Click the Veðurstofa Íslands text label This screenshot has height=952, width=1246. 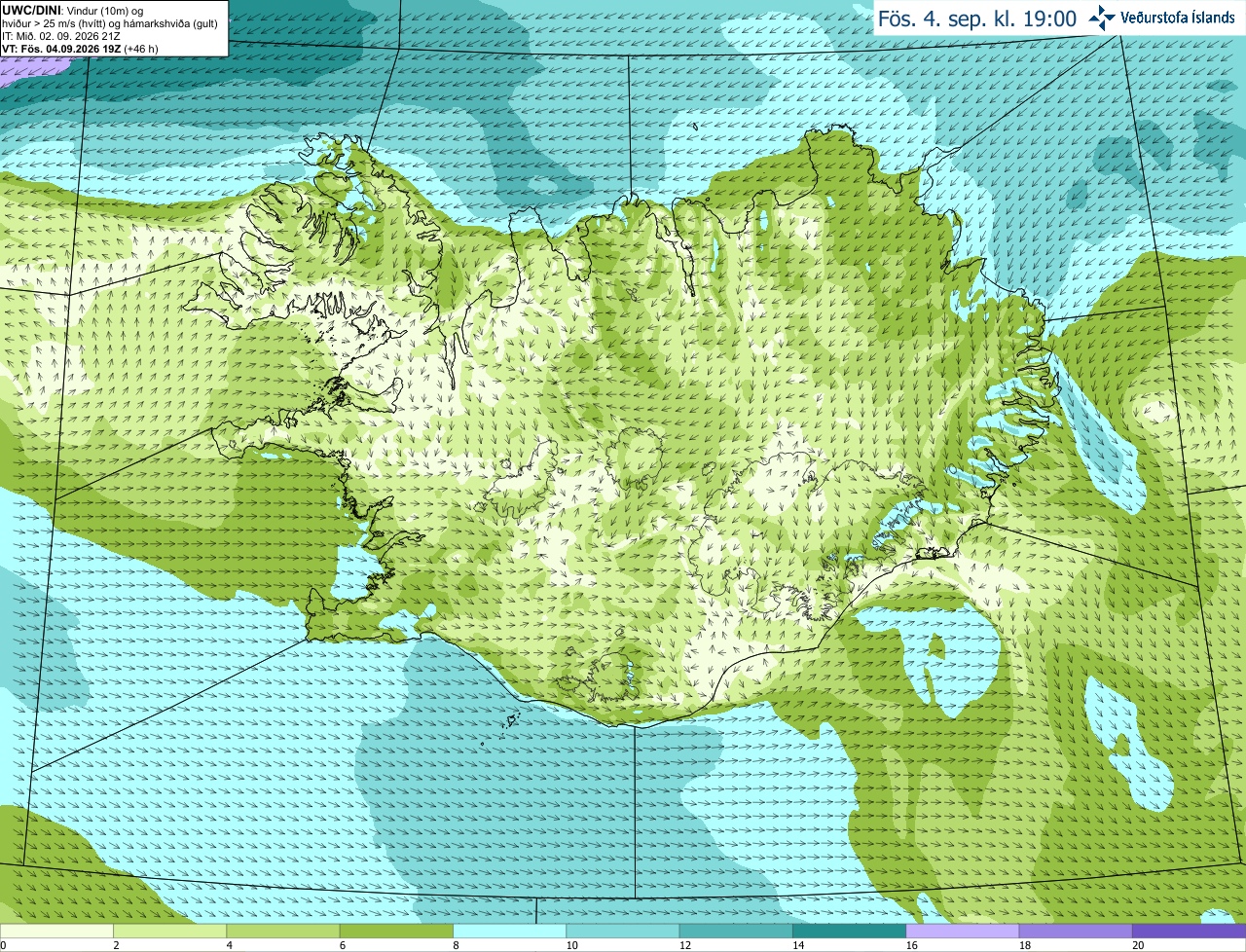[x=1177, y=18]
